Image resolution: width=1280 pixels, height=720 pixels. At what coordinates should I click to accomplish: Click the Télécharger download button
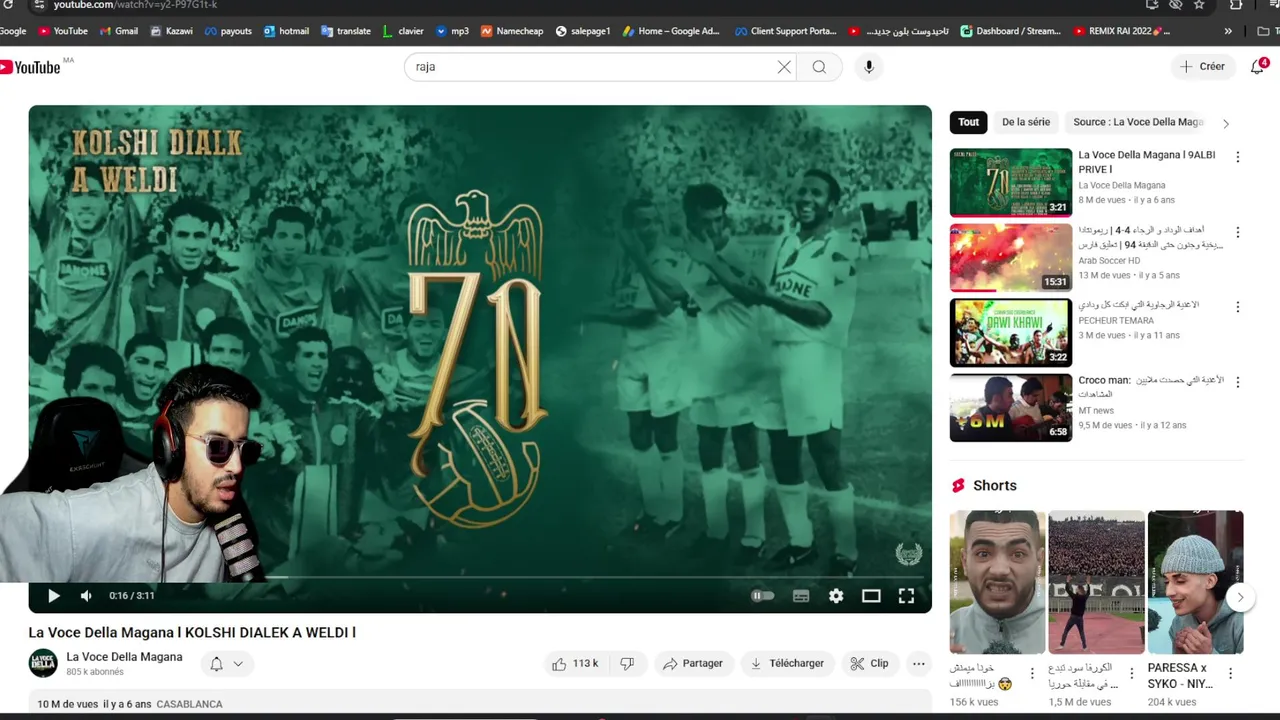point(788,663)
